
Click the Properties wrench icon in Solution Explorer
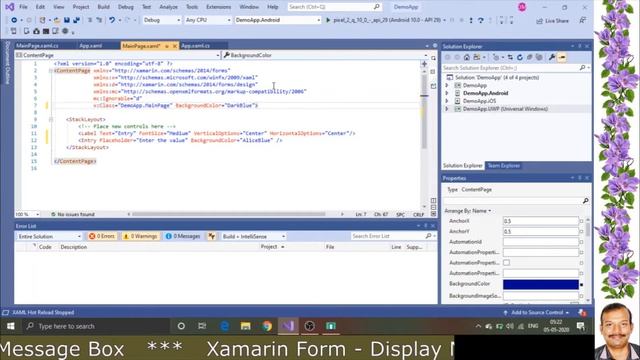click(x=552, y=58)
